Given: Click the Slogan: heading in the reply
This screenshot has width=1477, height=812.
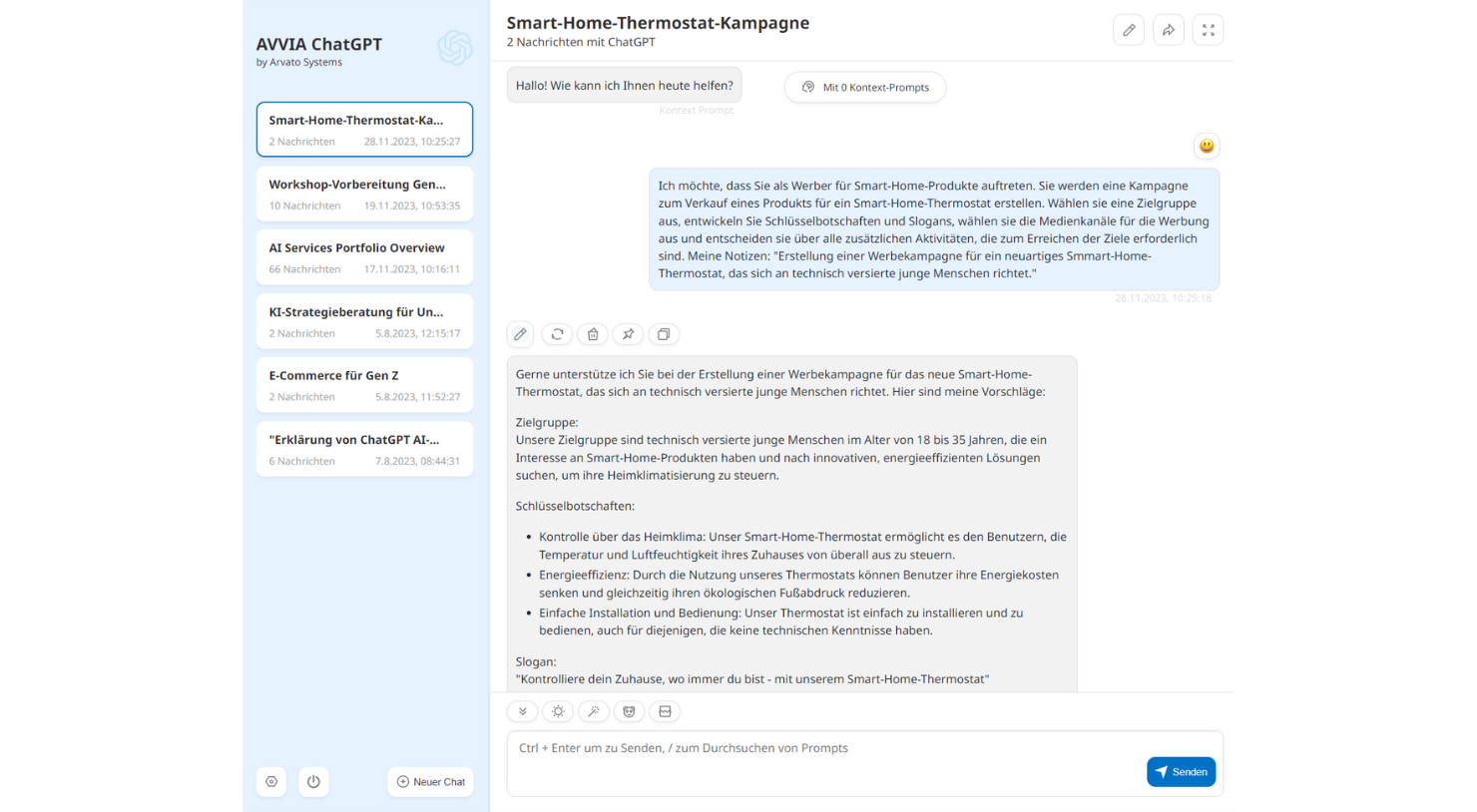Looking at the screenshot, I should point(536,661).
